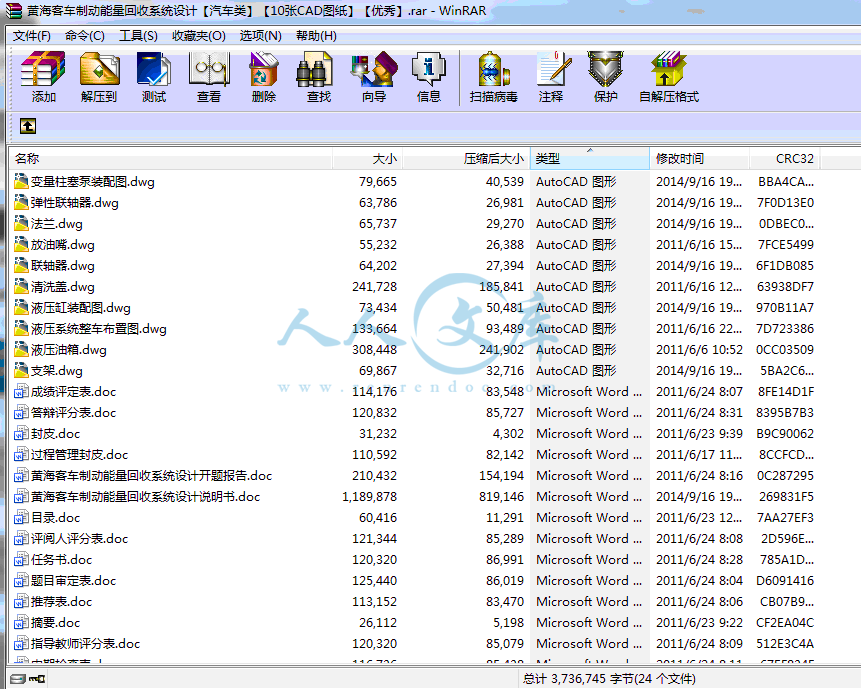Click CRC32 value 512E3C4A

point(785,643)
